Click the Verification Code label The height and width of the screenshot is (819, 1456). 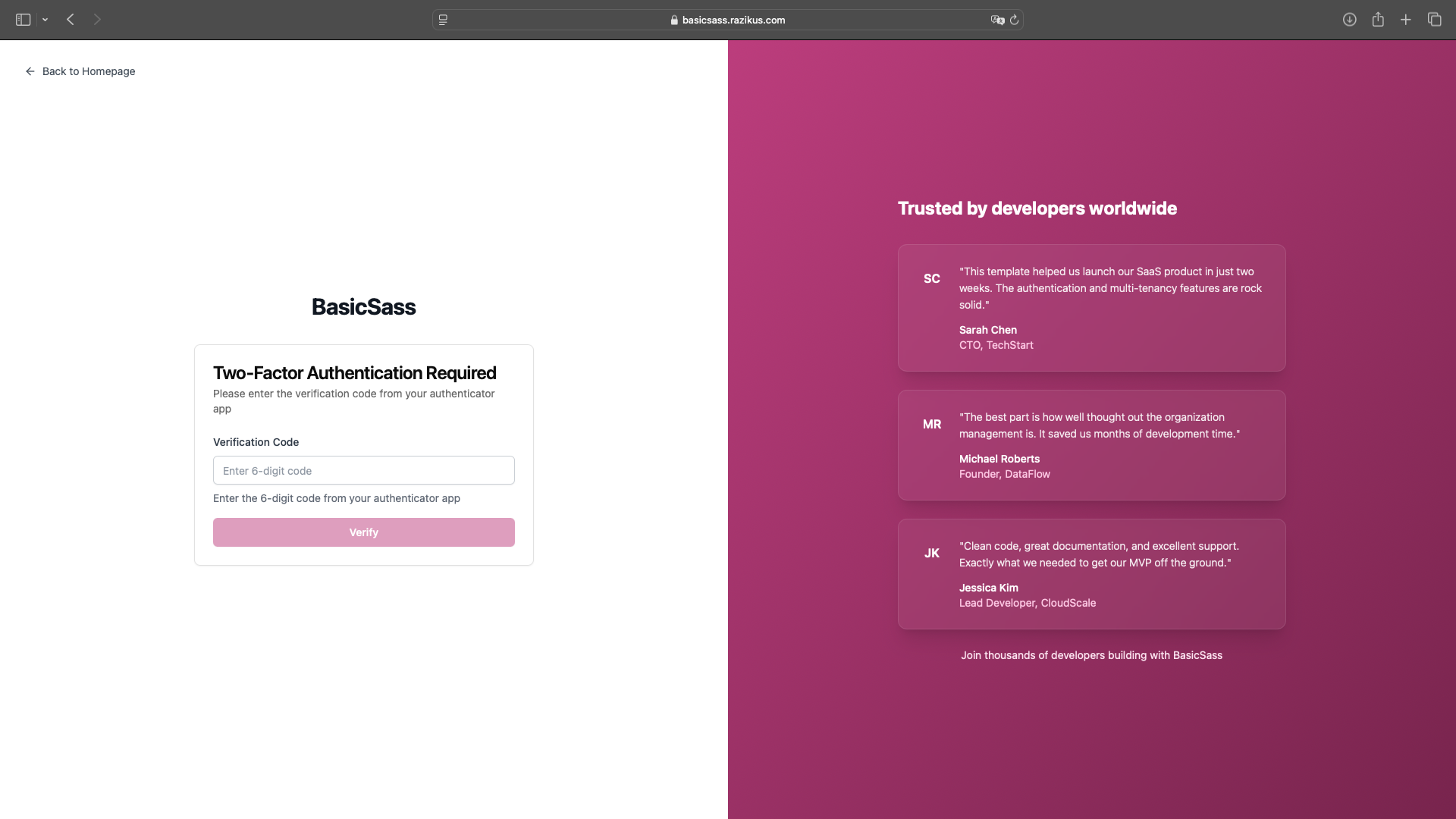[x=256, y=442]
